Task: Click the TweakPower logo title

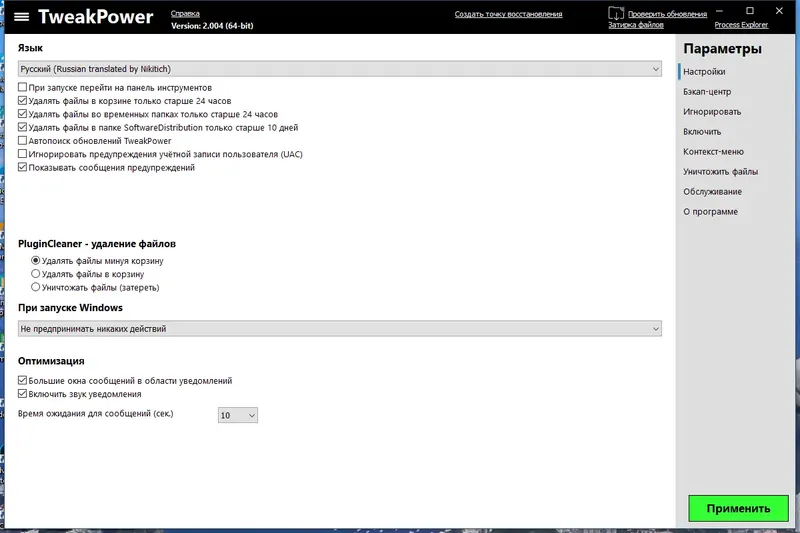Action: click(95, 17)
